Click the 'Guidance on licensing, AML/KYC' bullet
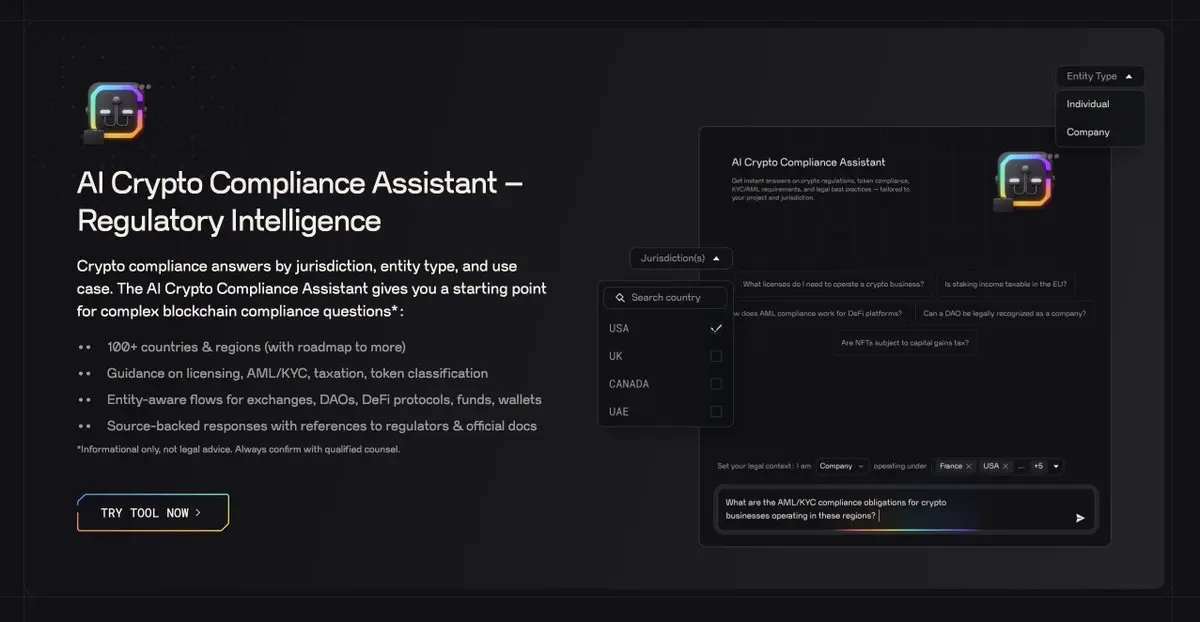This screenshot has height=622, width=1200. (x=297, y=373)
